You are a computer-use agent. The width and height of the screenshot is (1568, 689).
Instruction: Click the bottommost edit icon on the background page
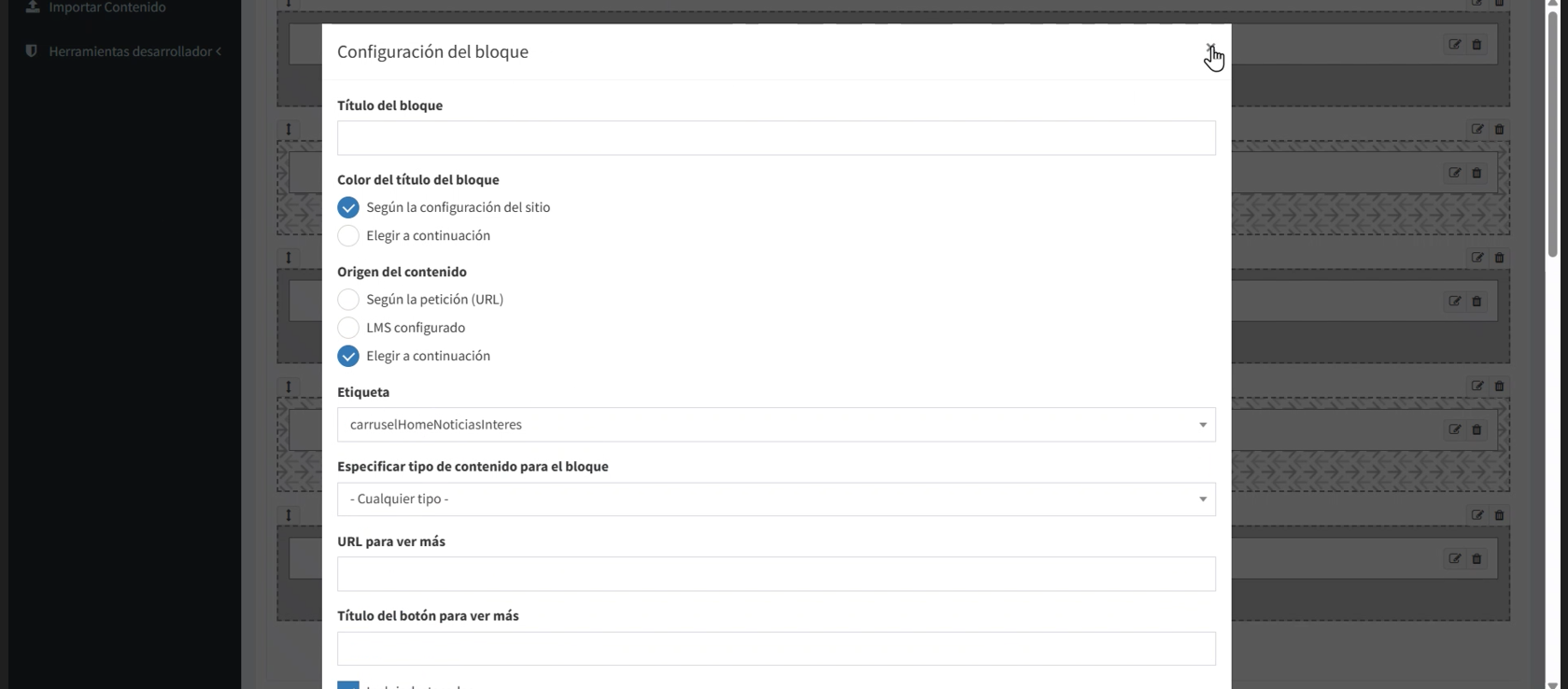1455,559
